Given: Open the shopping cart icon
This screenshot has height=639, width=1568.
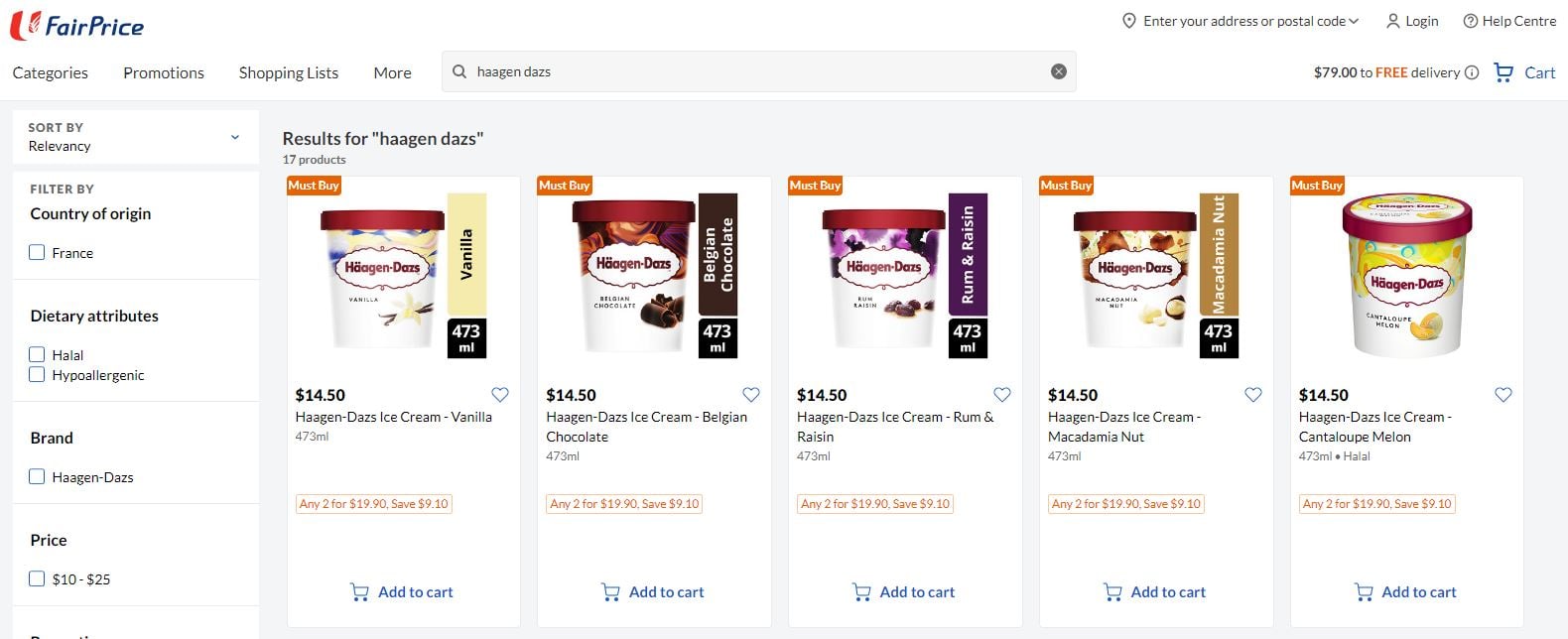Looking at the screenshot, I should point(1503,72).
